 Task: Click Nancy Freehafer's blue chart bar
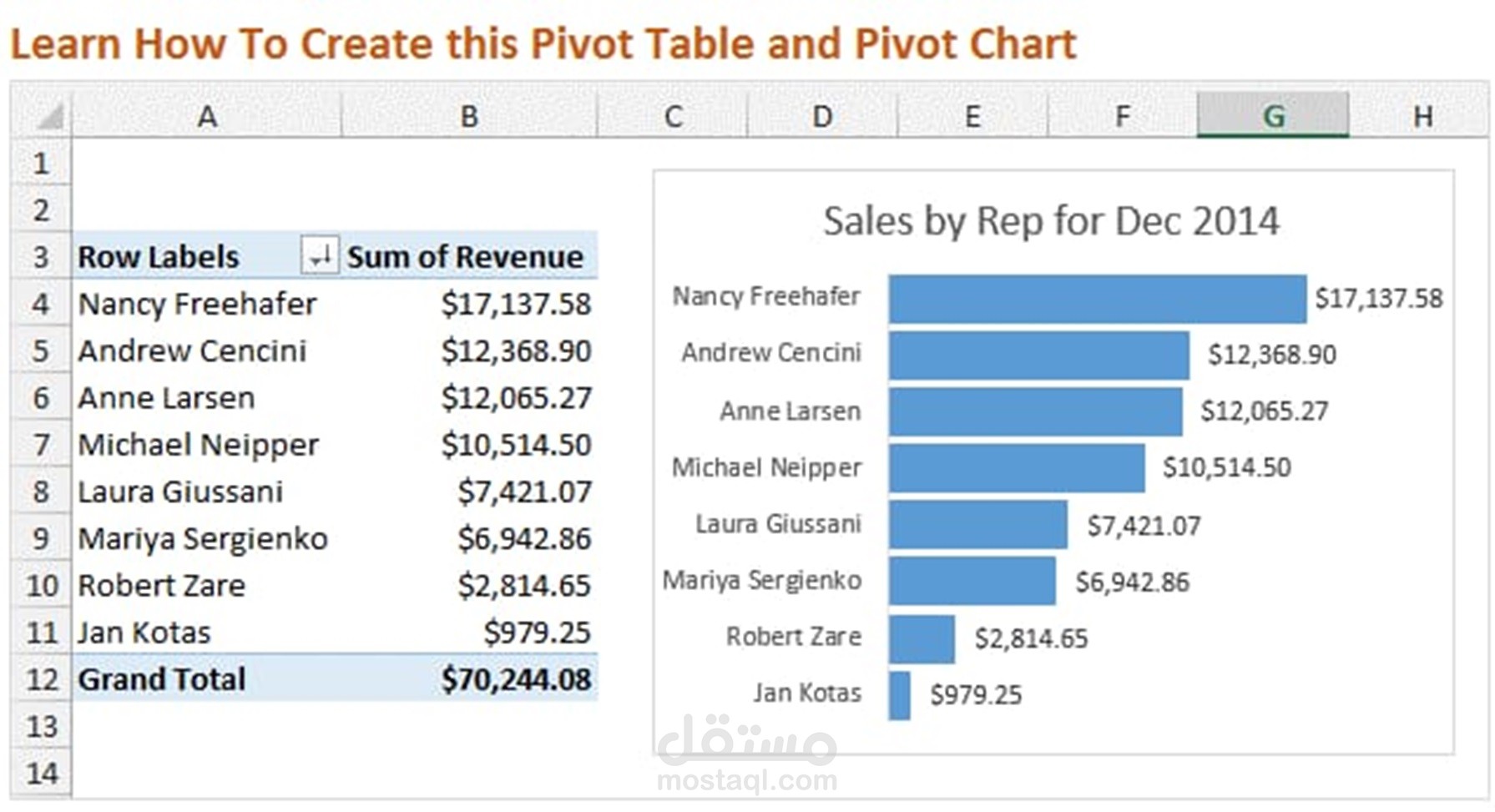1097,299
